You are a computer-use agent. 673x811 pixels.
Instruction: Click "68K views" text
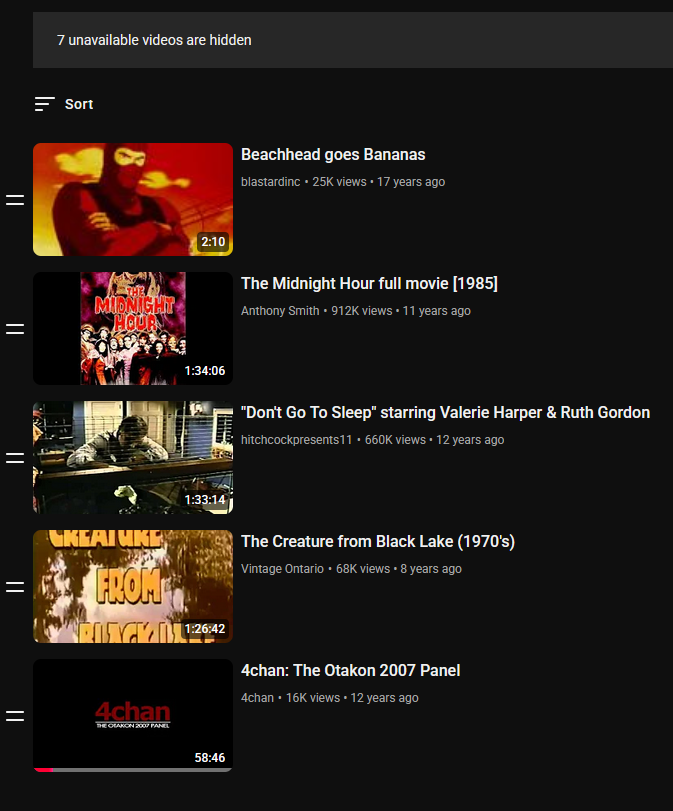(363, 569)
